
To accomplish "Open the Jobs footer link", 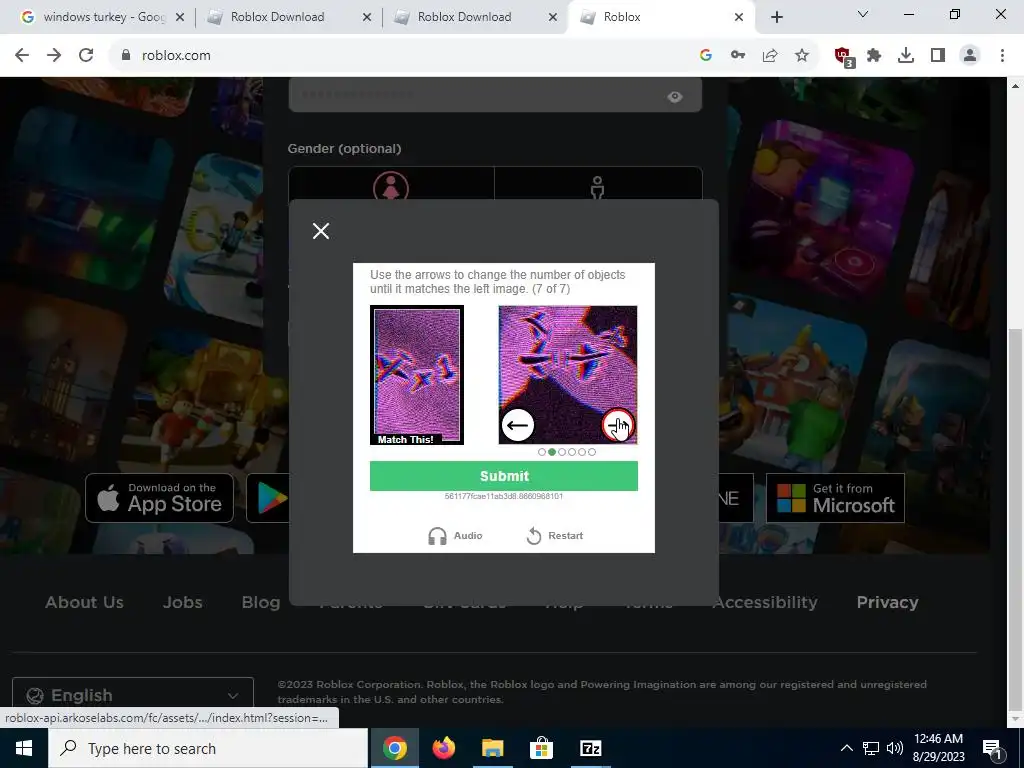I will coord(182,602).
